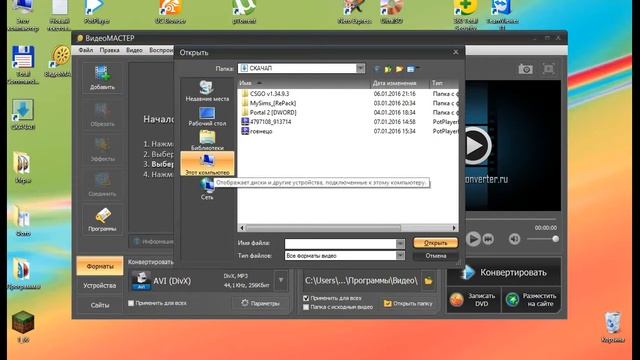Take a snapshot with the camera icon
Viewport: 640px width, 360px height.
(x=525, y=69)
